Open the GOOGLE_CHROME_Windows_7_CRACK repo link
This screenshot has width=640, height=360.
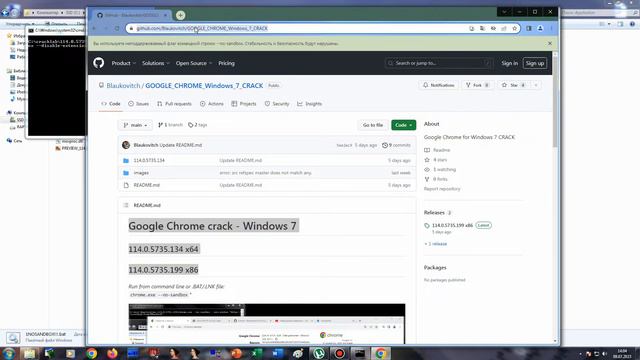tap(204, 86)
